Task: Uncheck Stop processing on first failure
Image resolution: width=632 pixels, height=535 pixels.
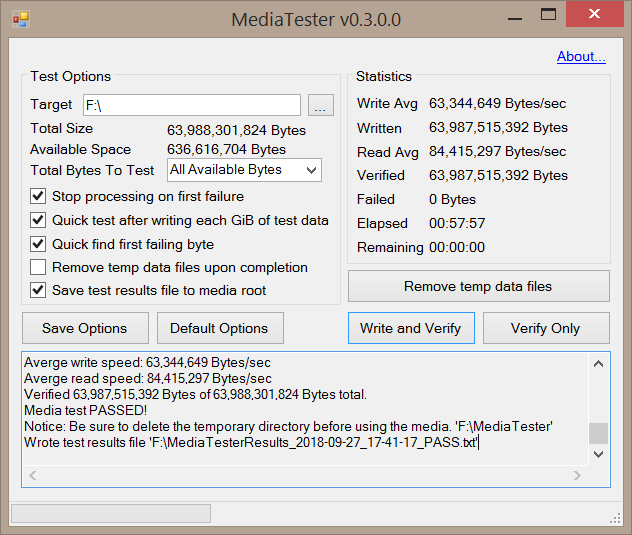Action: pyautogui.click(x=38, y=196)
